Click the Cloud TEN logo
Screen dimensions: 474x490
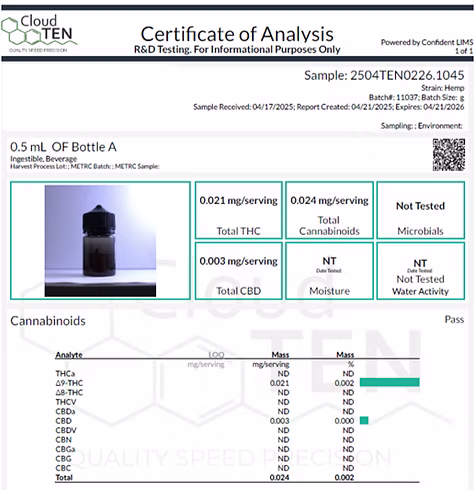(x=39, y=34)
